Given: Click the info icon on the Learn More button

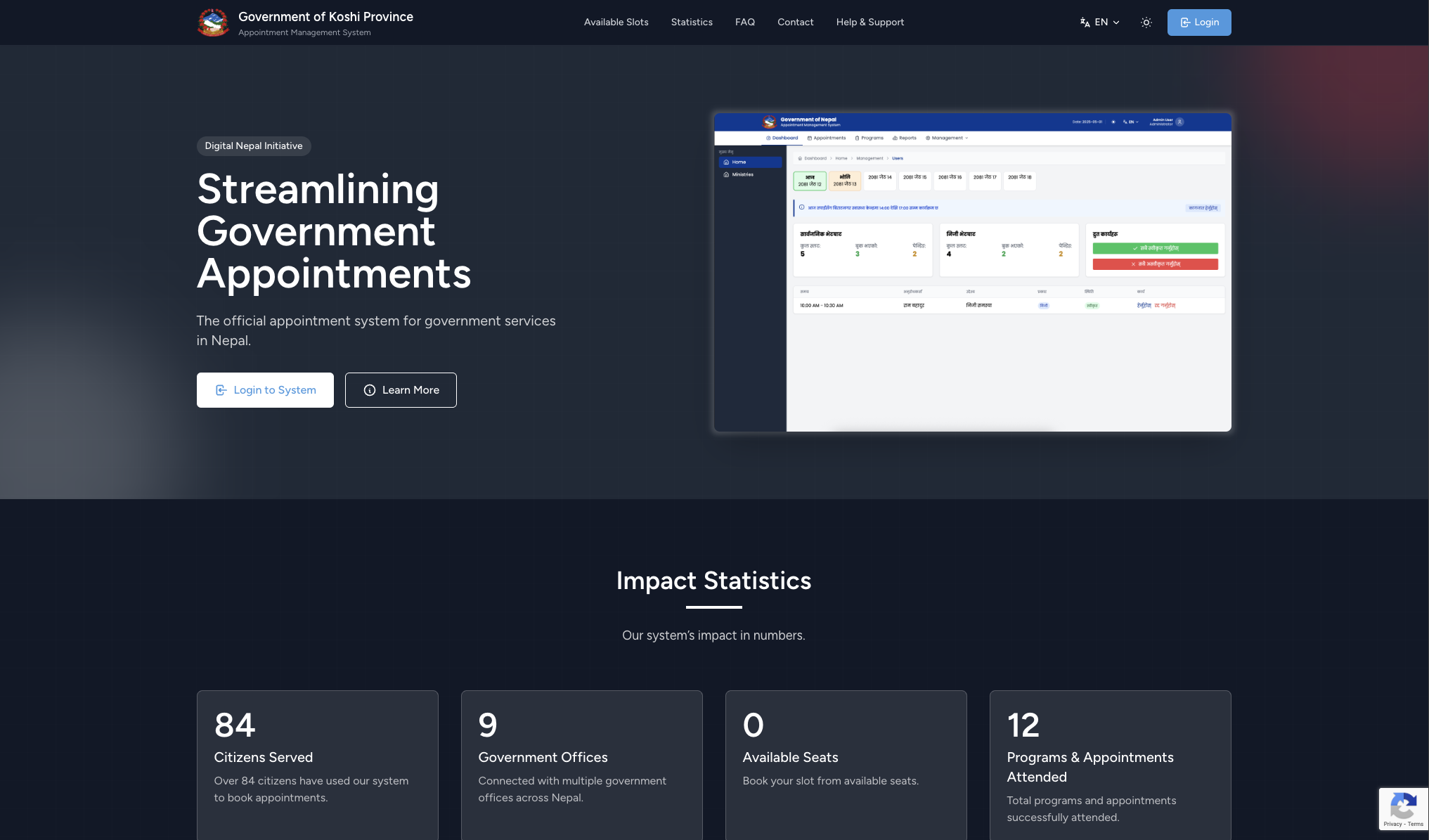Looking at the screenshot, I should coord(370,390).
